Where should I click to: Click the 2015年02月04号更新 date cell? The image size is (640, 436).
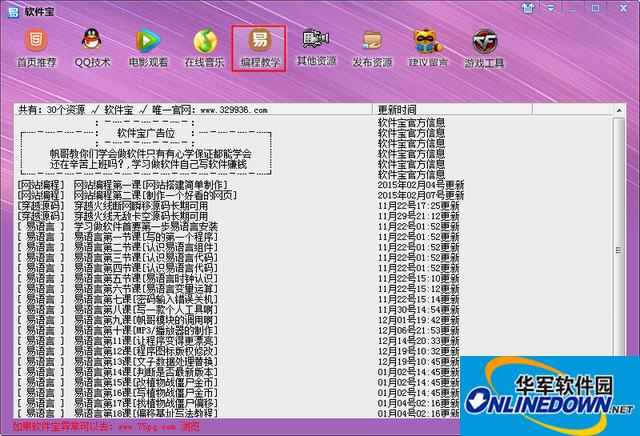coord(421,185)
